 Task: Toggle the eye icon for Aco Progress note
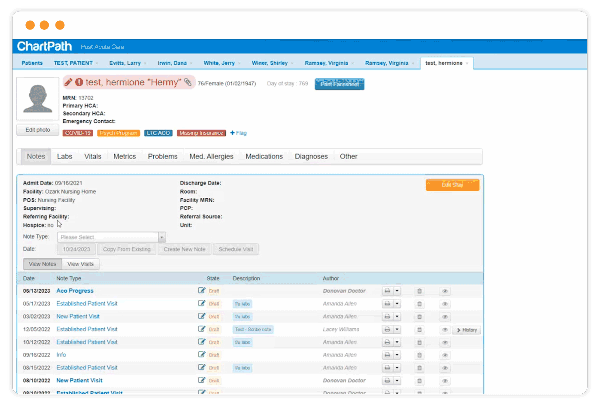pos(445,290)
